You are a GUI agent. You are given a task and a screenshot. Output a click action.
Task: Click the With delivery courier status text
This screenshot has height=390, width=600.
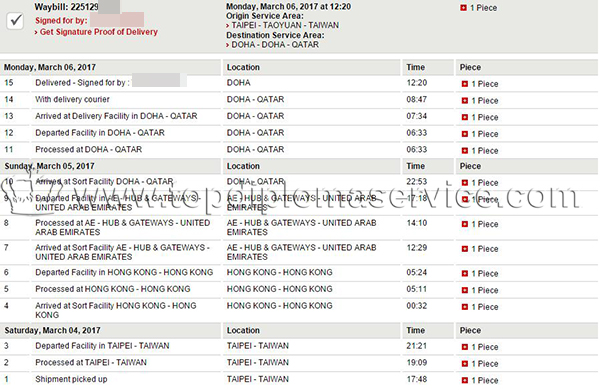(x=72, y=100)
